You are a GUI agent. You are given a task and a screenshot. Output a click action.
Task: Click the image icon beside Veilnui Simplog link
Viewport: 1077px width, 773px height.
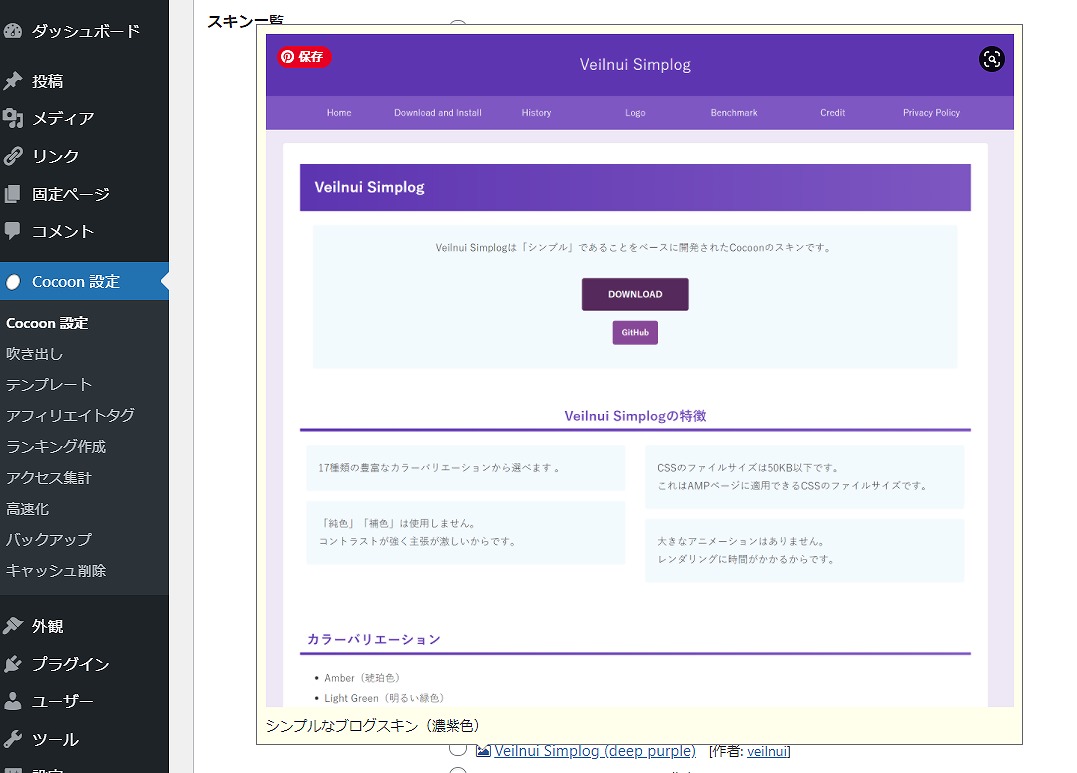tap(483, 751)
